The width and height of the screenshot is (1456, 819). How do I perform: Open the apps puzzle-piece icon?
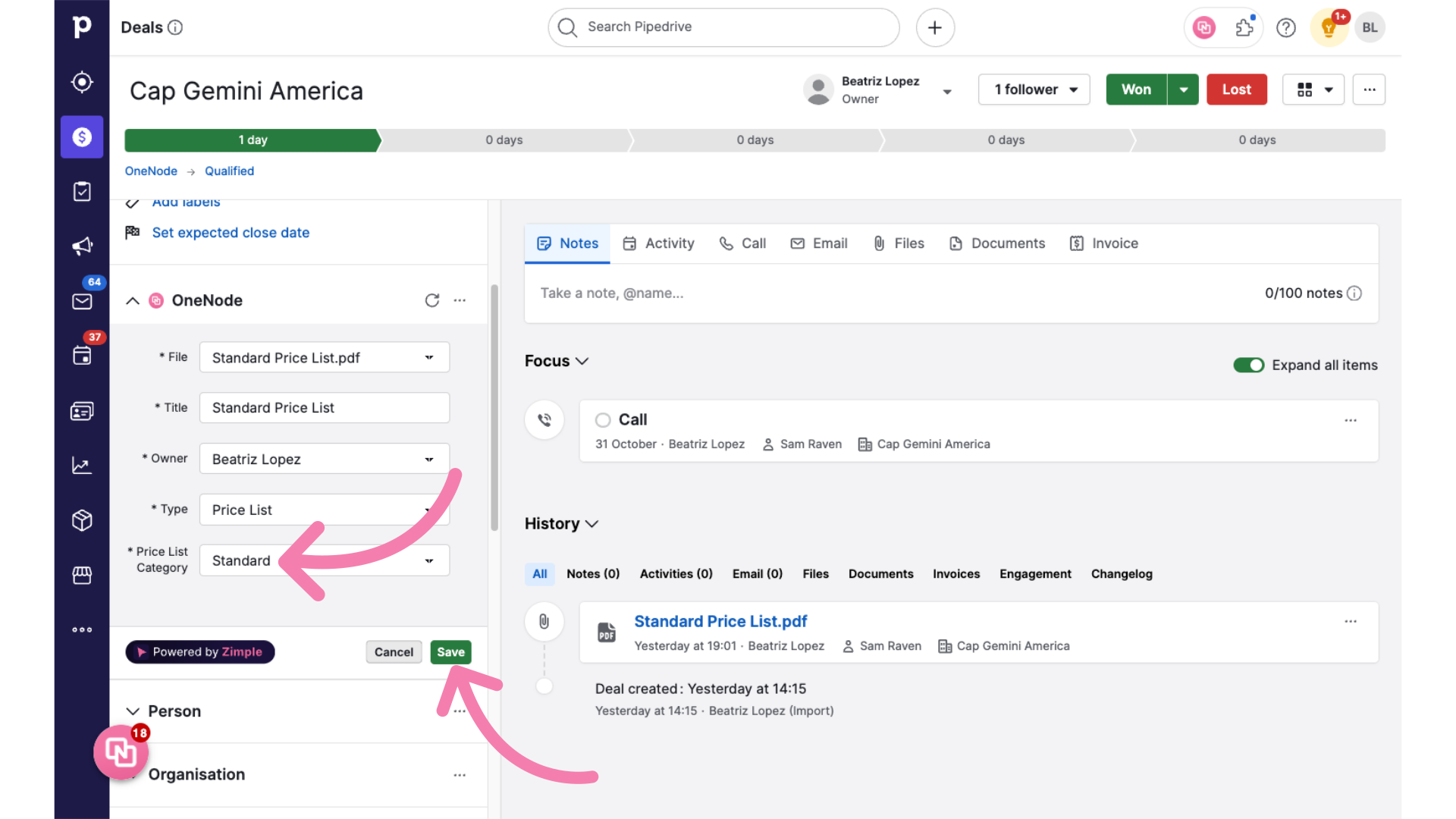click(x=1244, y=28)
